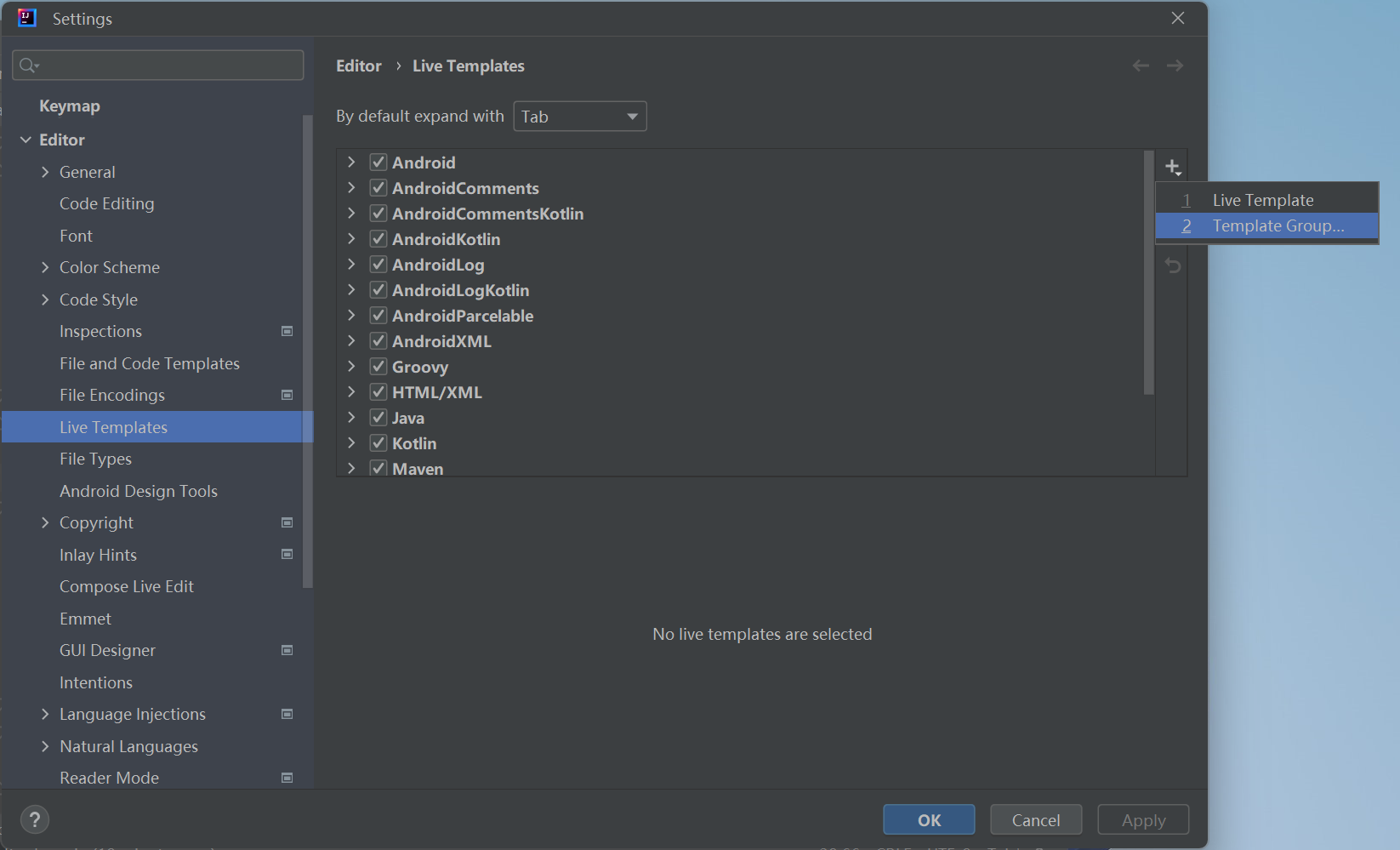Collapse the Editor settings section
The width and height of the screenshot is (1400, 850).
[26, 140]
